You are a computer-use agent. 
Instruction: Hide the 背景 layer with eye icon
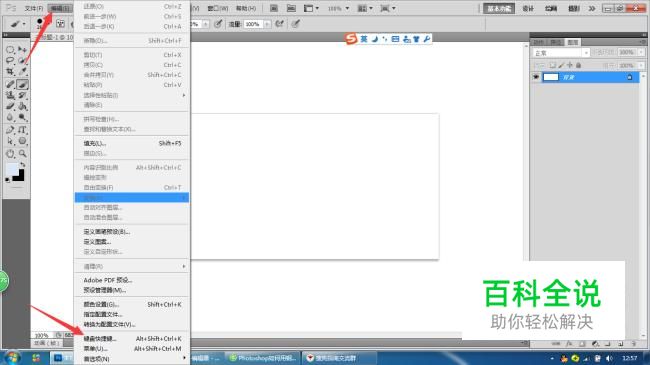(x=536, y=77)
